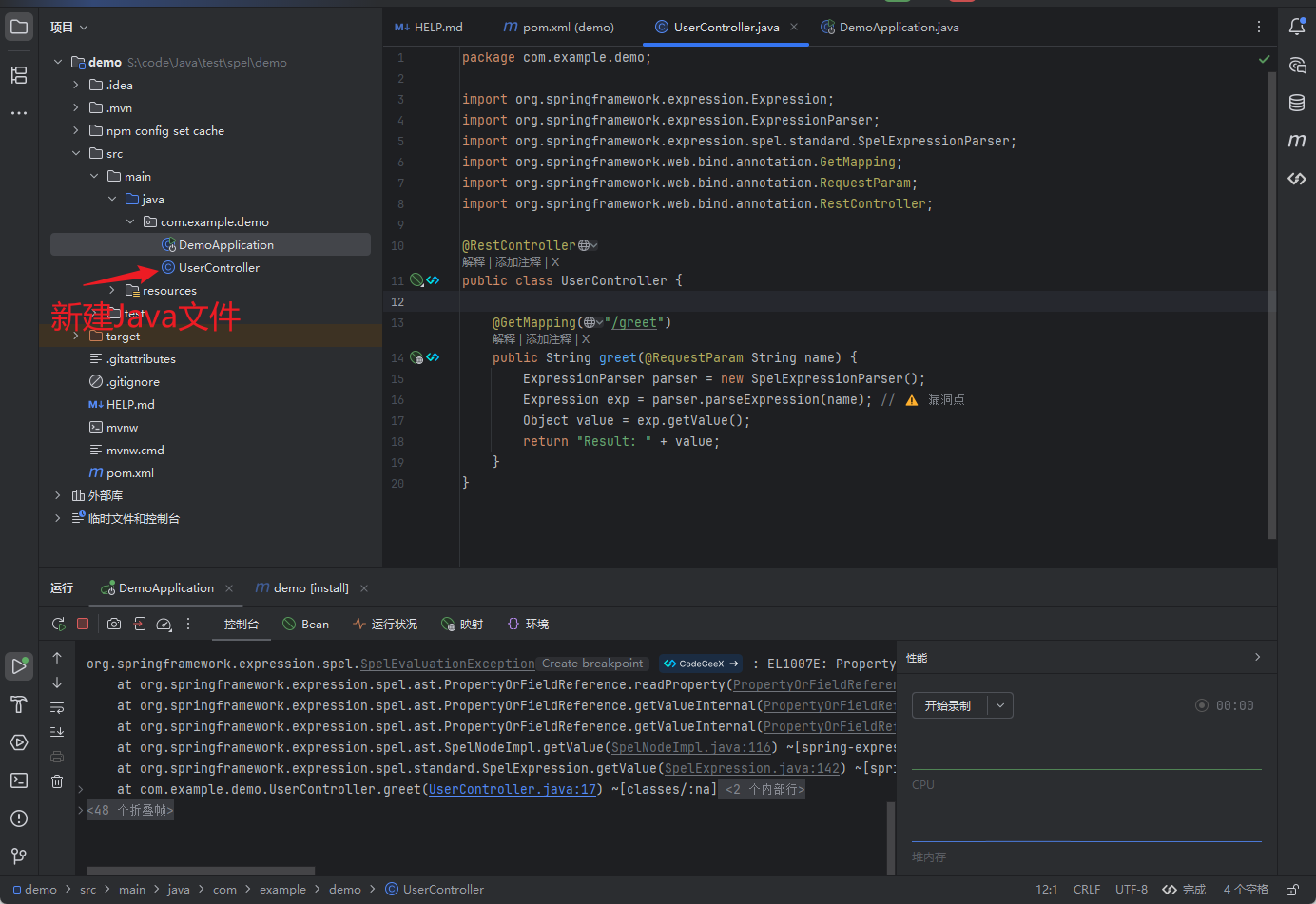Open dropdown arrow next to 开始录制 button

1000,705
